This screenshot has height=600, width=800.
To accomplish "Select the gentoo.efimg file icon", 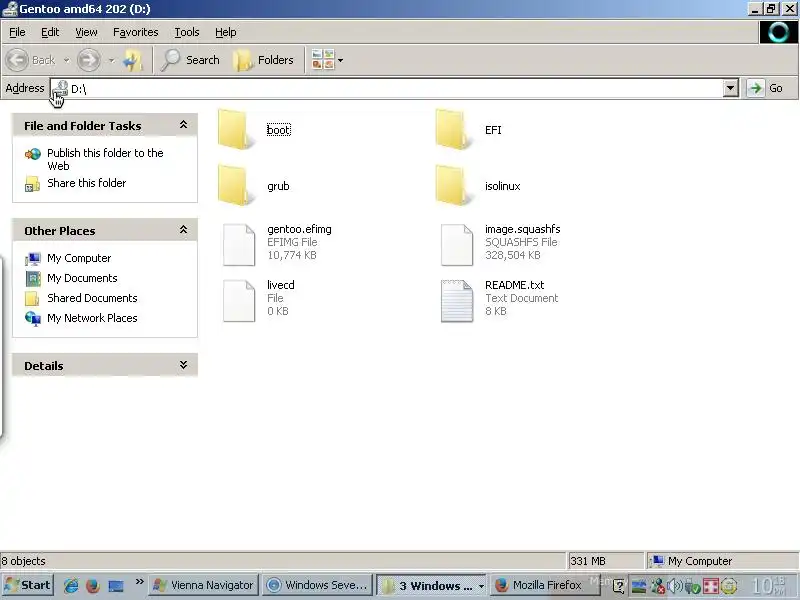I will [239, 245].
